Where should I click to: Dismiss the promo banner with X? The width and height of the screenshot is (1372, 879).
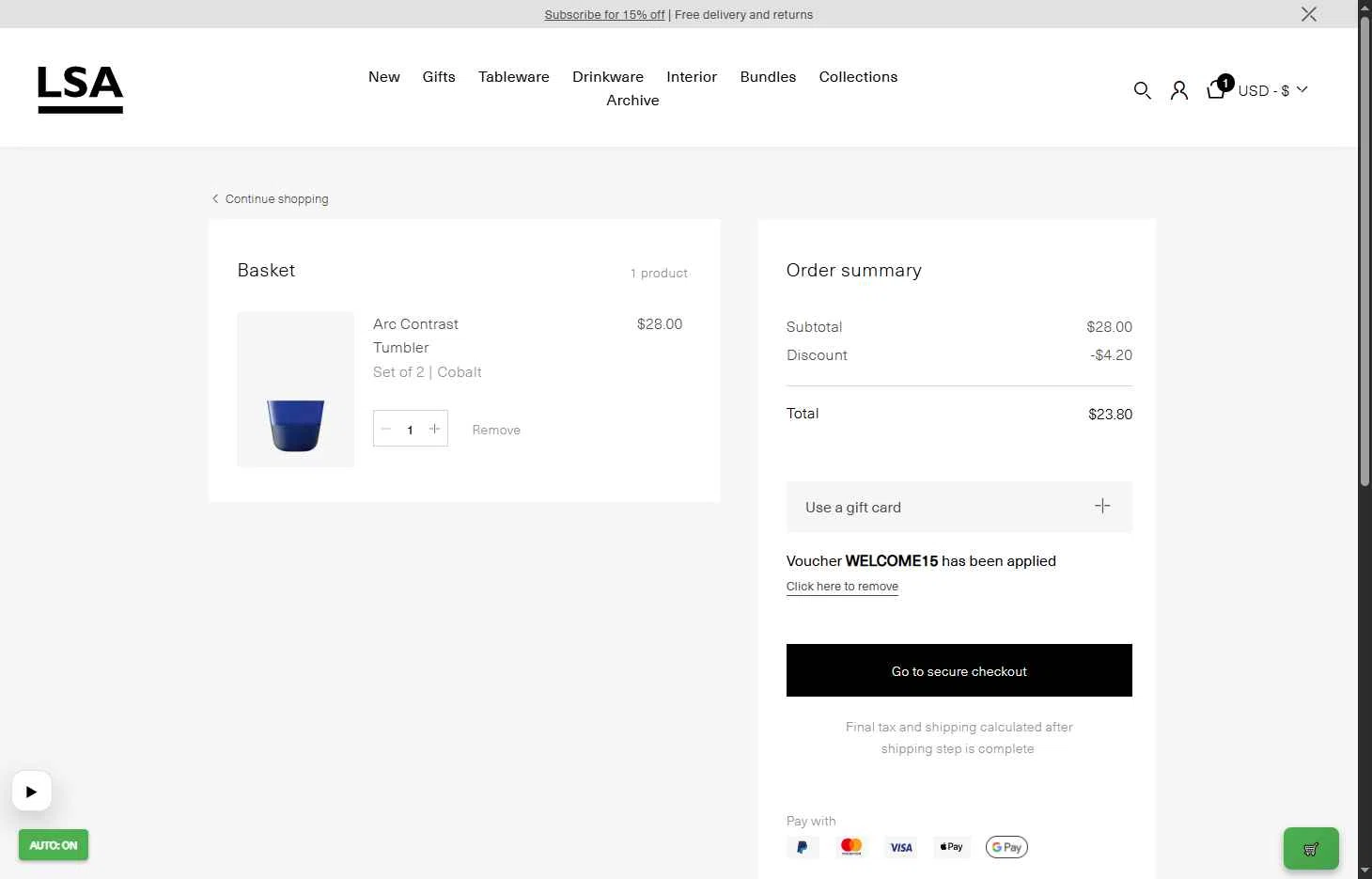[x=1308, y=14]
